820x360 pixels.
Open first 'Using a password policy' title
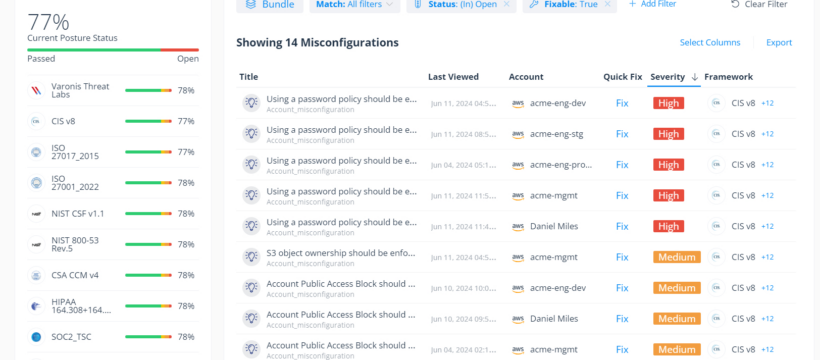(x=341, y=98)
